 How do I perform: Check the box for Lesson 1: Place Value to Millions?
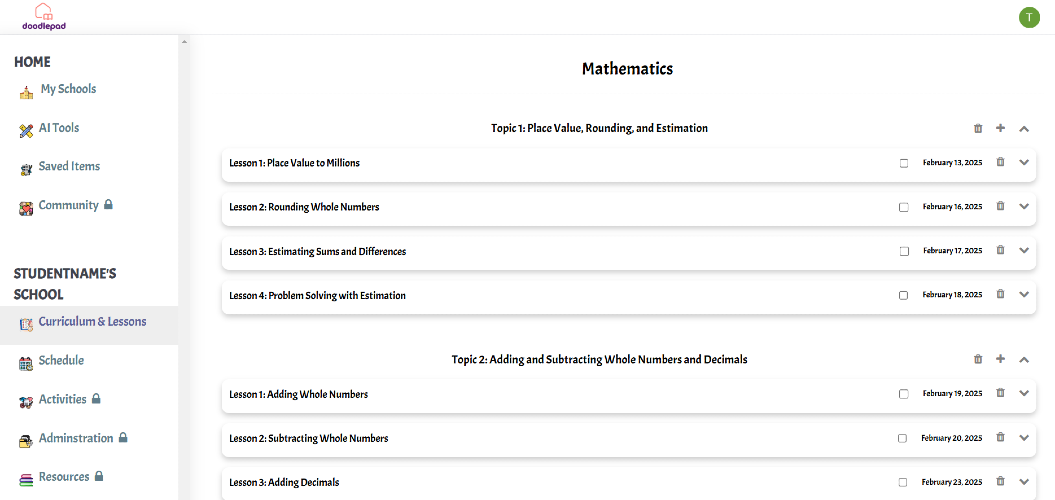pos(904,163)
